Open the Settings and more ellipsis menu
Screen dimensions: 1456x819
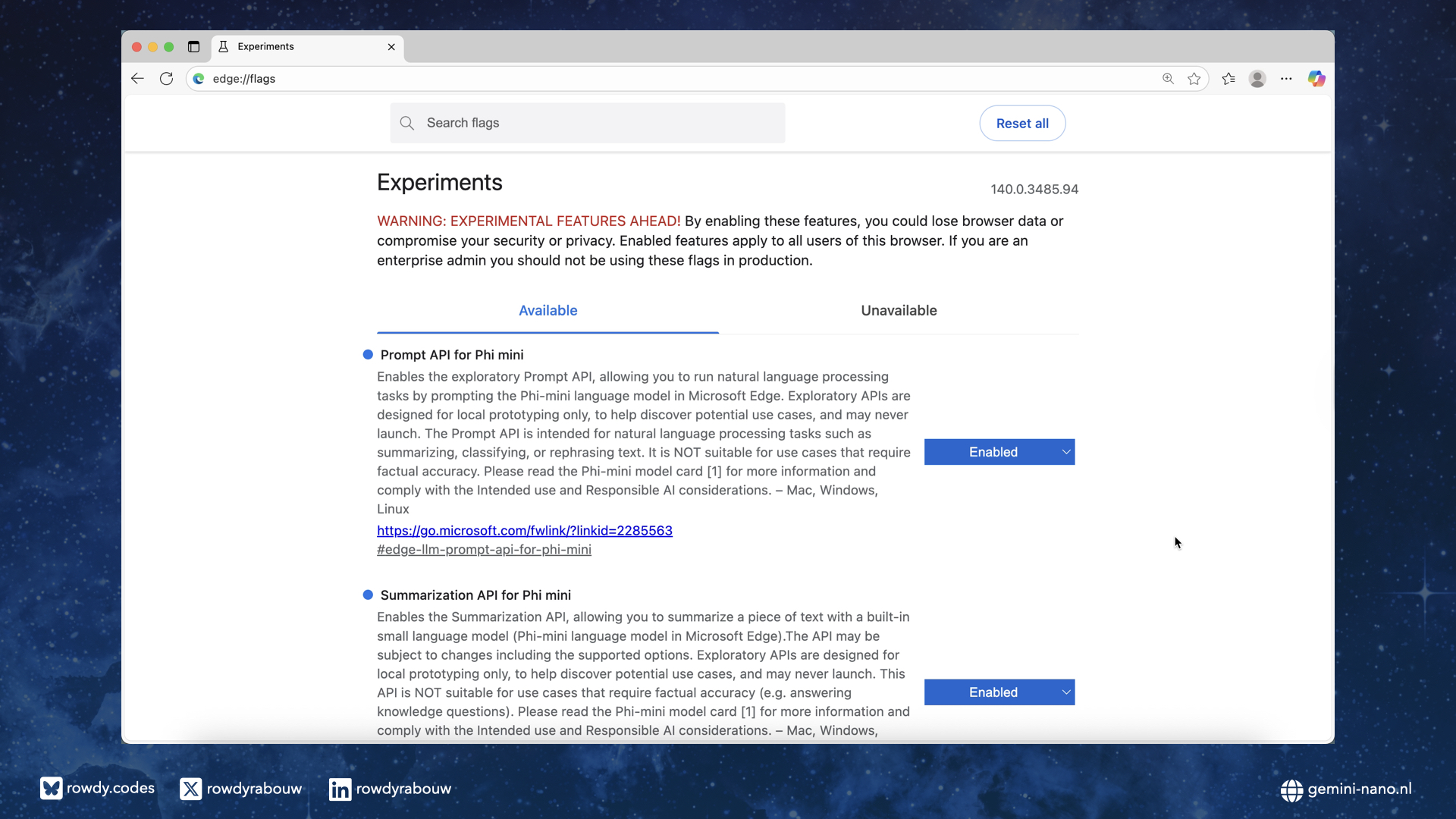(x=1286, y=79)
